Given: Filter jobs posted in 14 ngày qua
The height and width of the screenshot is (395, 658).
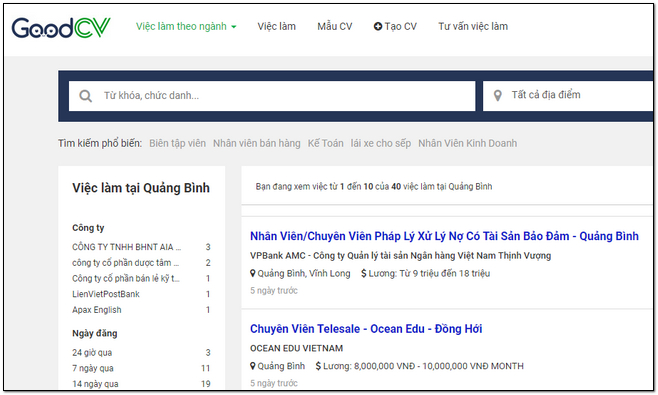Looking at the screenshot, I should (141, 384).
